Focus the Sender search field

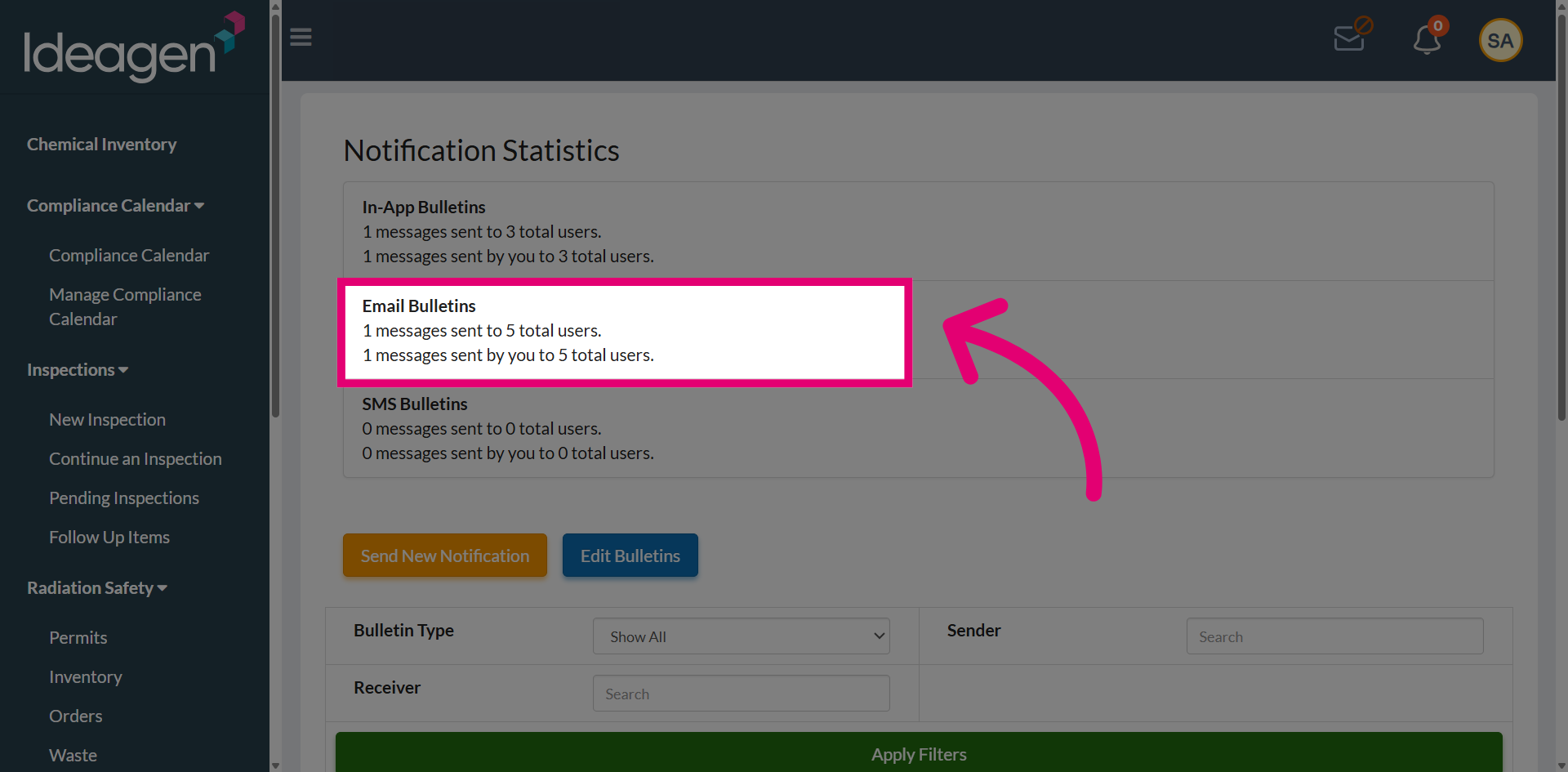(1335, 636)
